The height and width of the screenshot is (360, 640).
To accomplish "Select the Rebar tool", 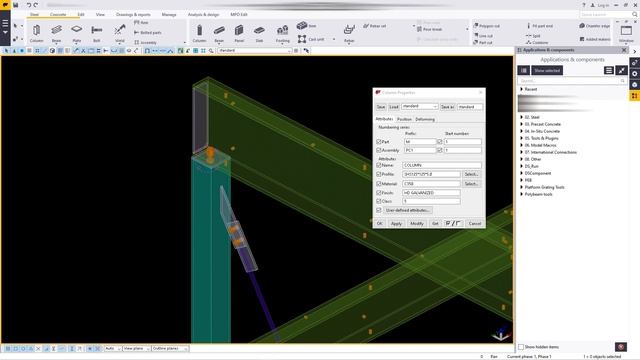I will click(349, 33).
